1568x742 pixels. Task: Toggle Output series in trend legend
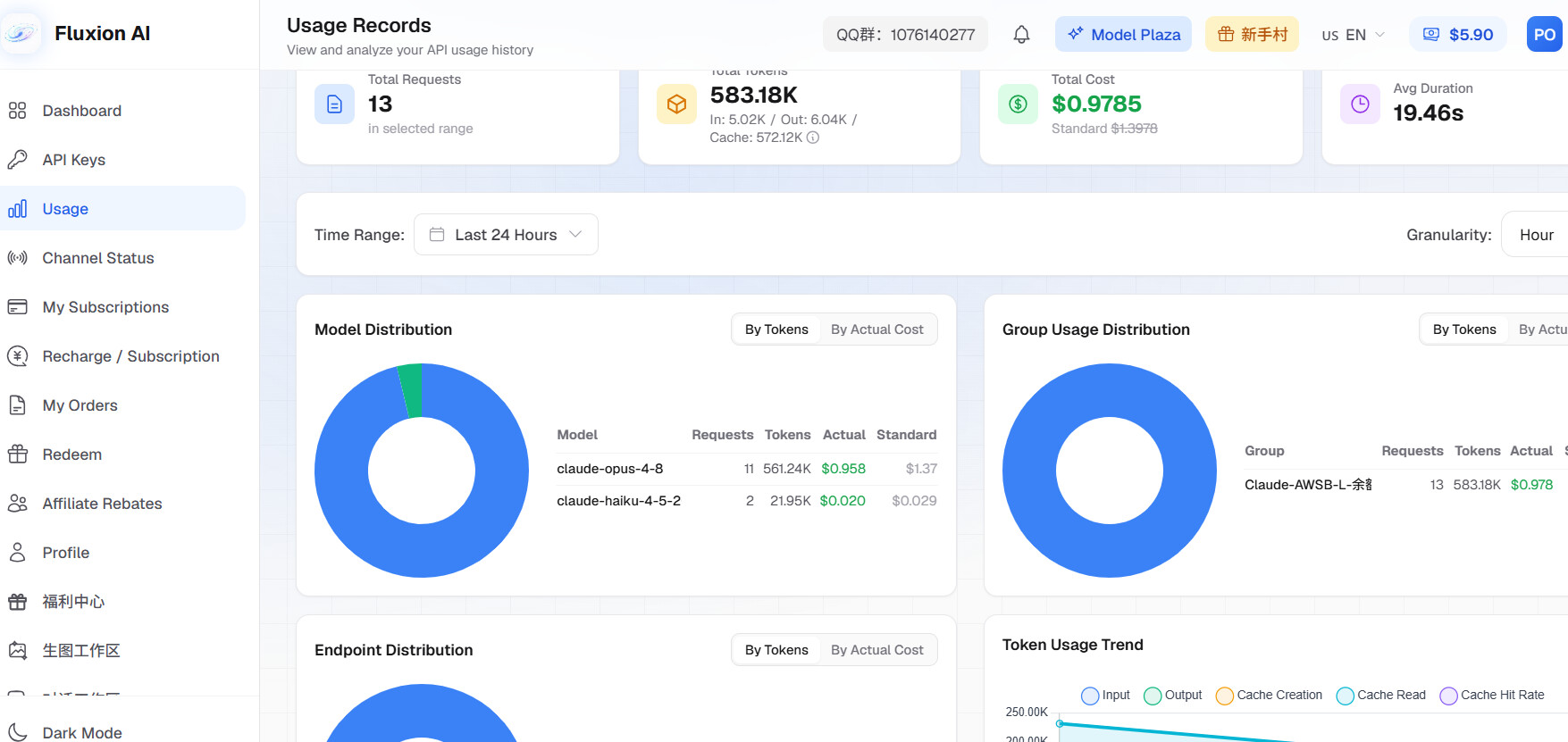(x=1173, y=695)
